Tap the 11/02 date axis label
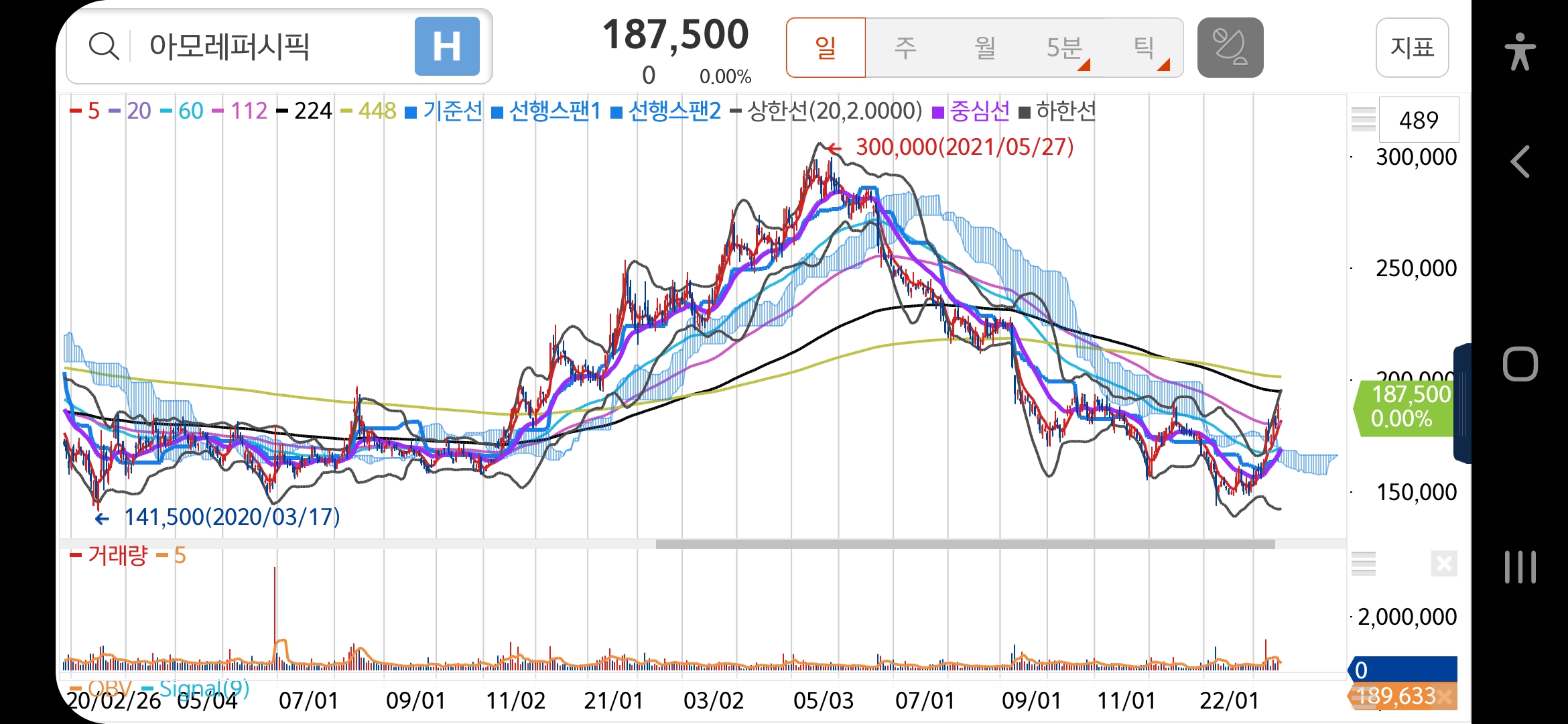This screenshot has width=1568, height=724. tap(515, 701)
